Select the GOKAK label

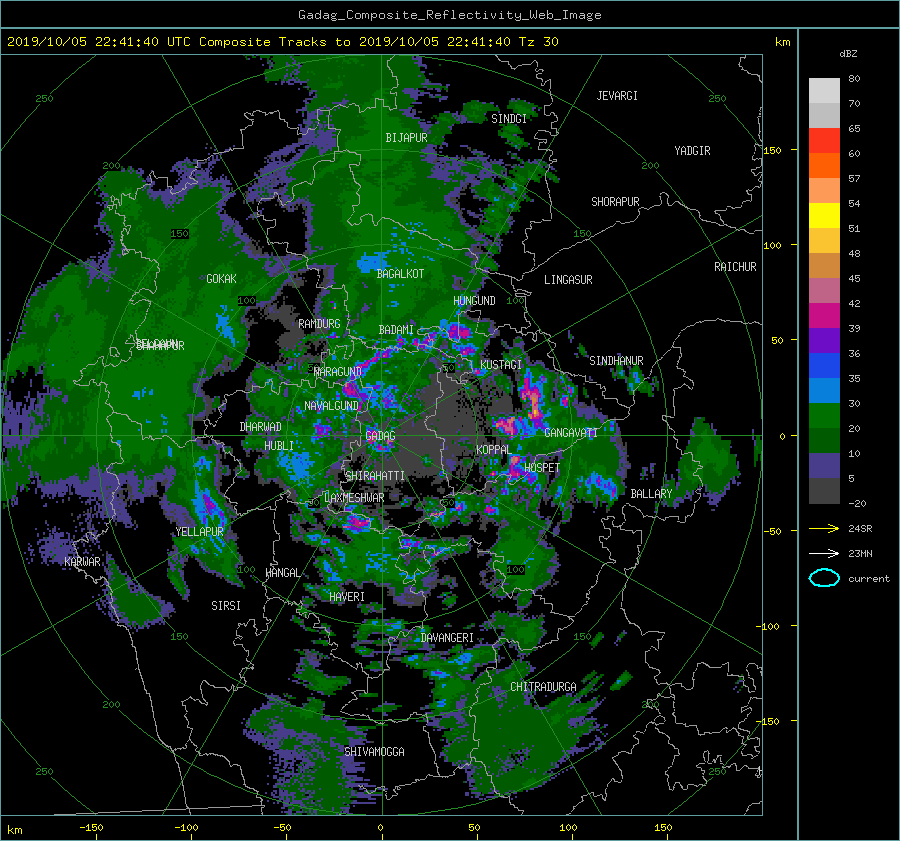coord(221,279)
